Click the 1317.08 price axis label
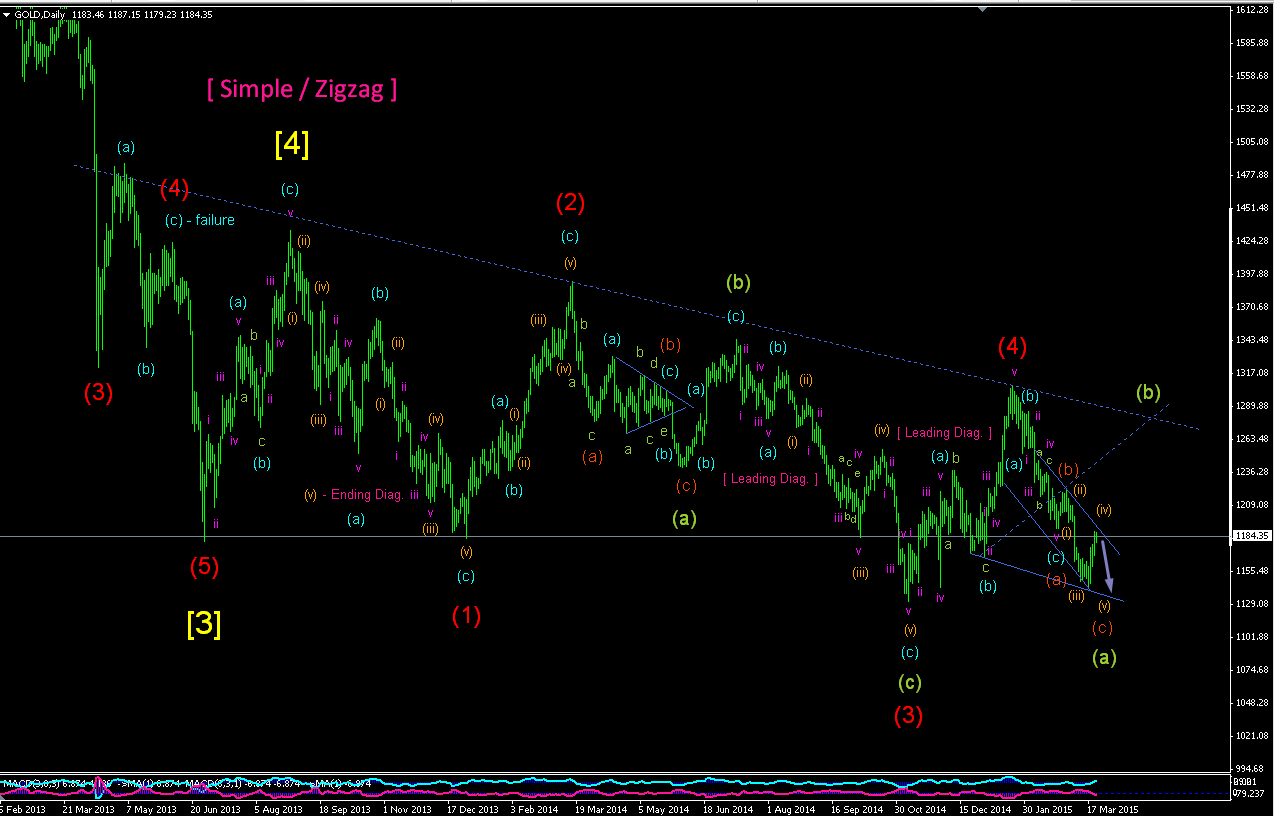This screenshot has height=816, width=1274. coord(1251,373)
